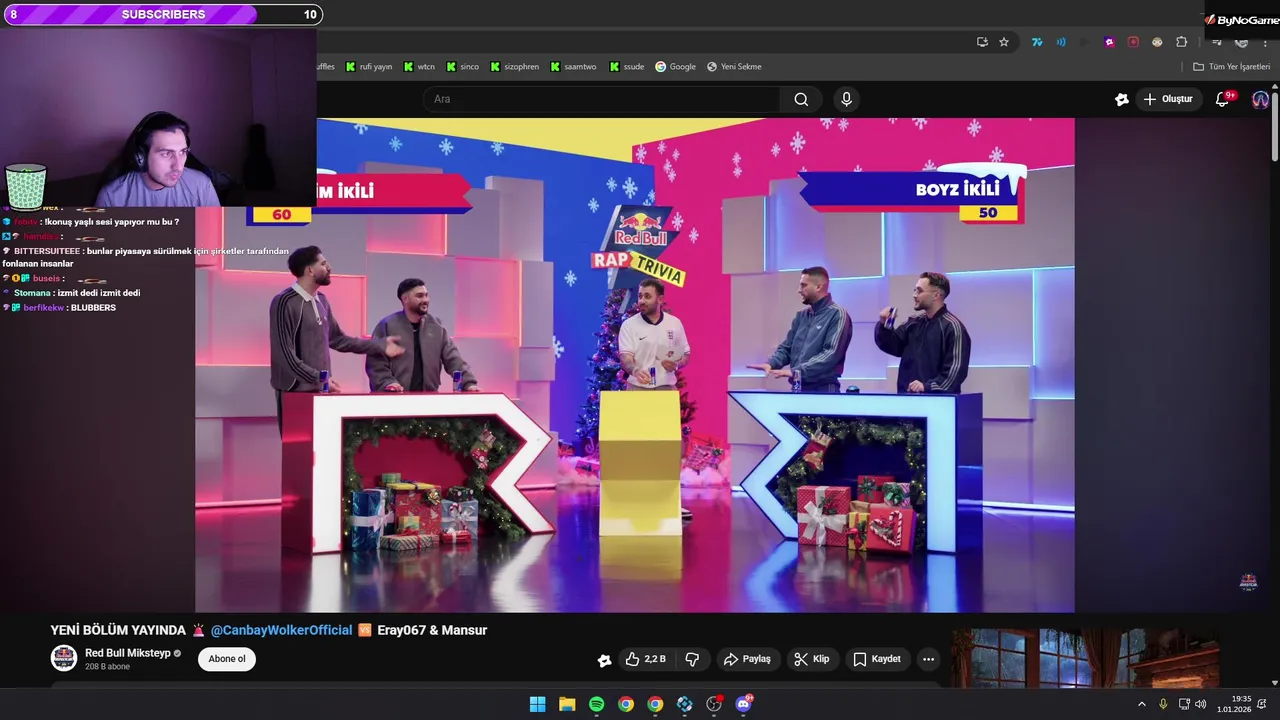Like the video with thumbs-up button
This screenshot has height=720, width=1280.
pyautogui.click(x=645, y=659)
